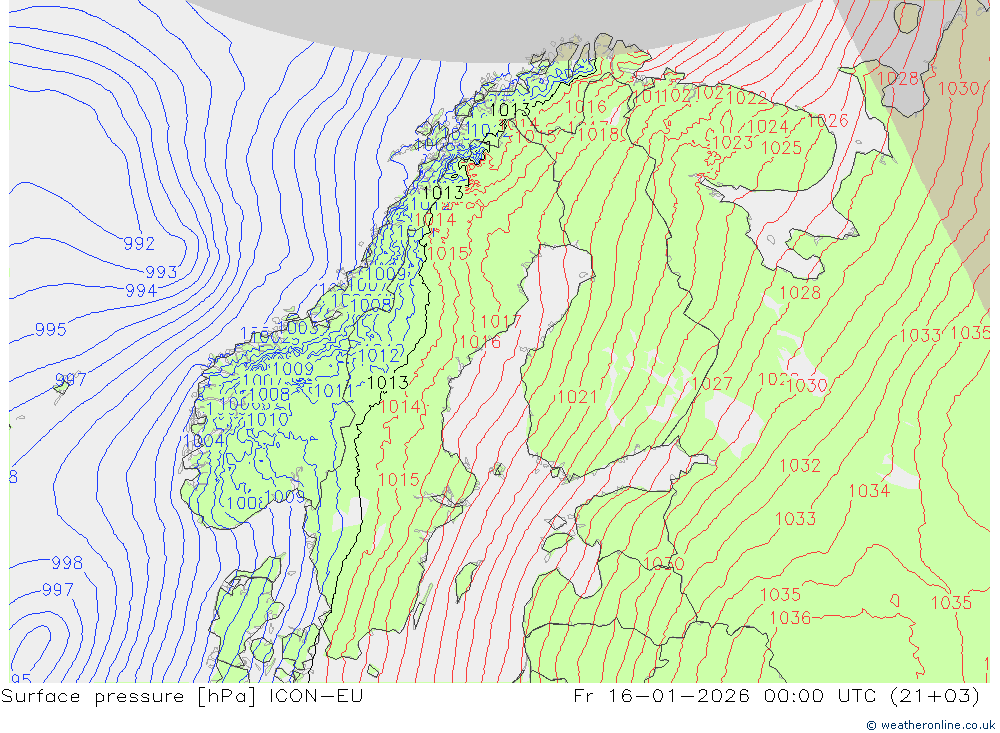Click the "Fr 16-01-2026 00:00 UTC (21+03)" timestamp
Image resolution: width=1000 pixels, height=733 pixels.
(x=776, y=696)
